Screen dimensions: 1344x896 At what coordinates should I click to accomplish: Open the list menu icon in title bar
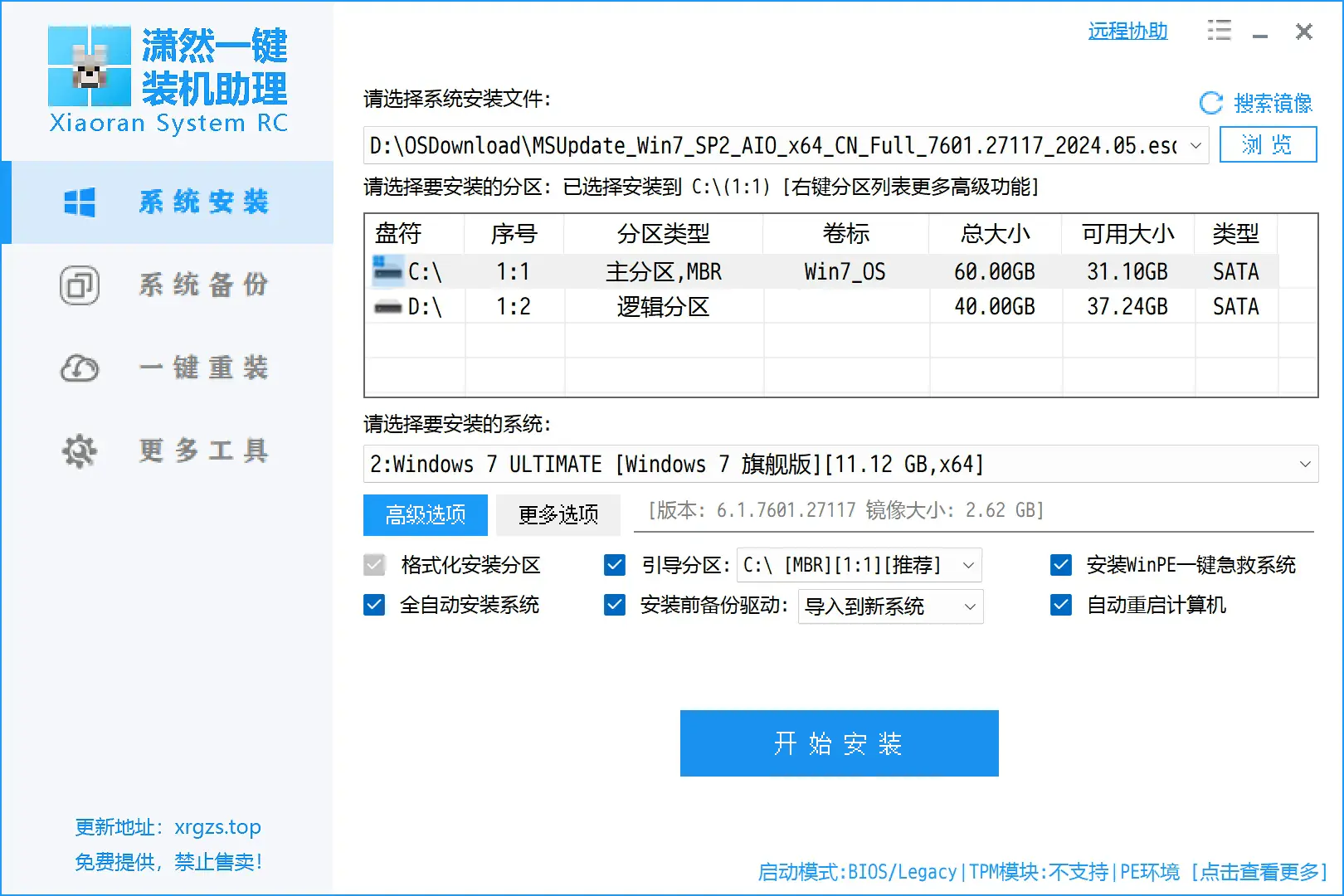tap(1219, 32)
